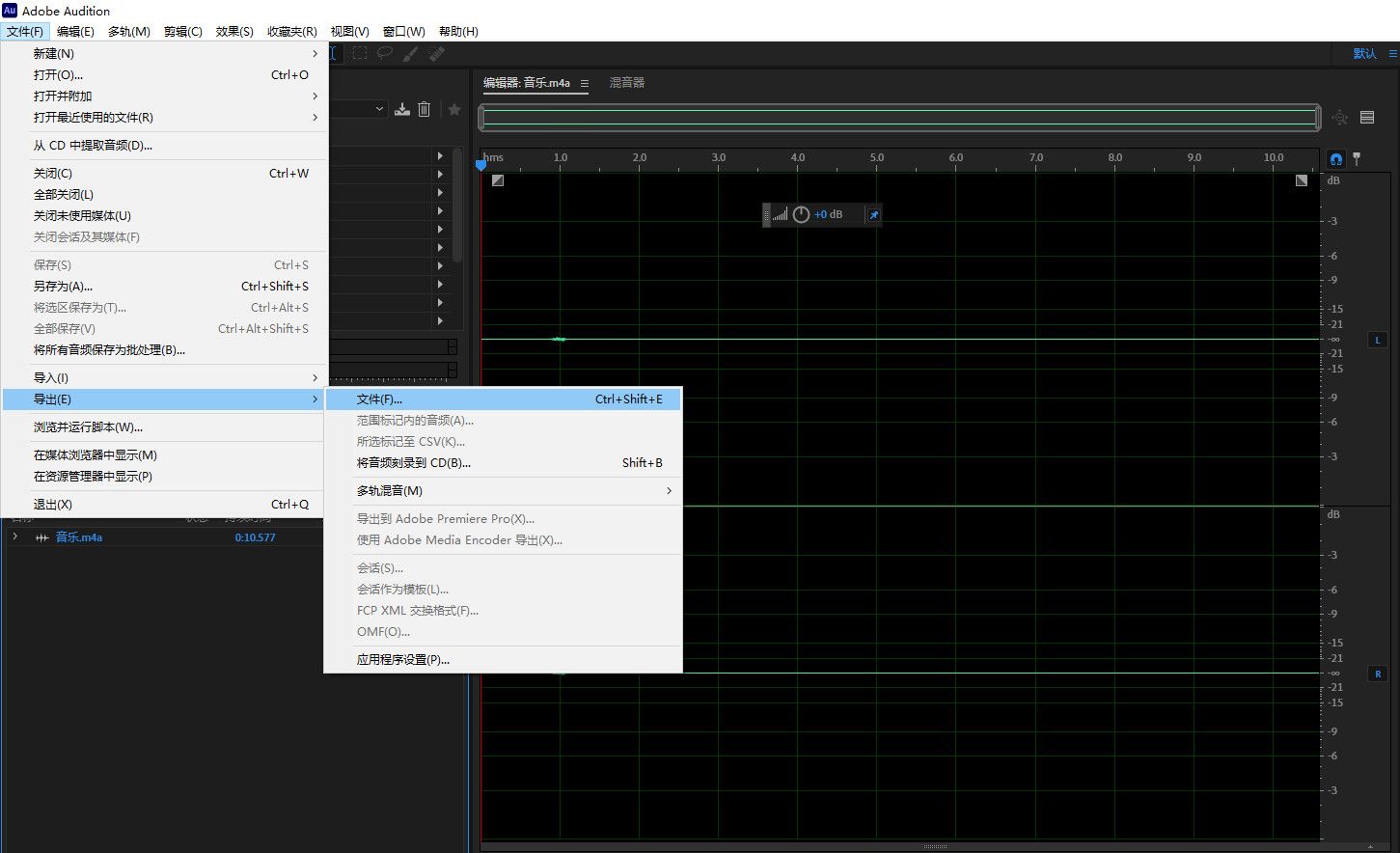Choose 文件(F)... export option

tap(504, 399)
